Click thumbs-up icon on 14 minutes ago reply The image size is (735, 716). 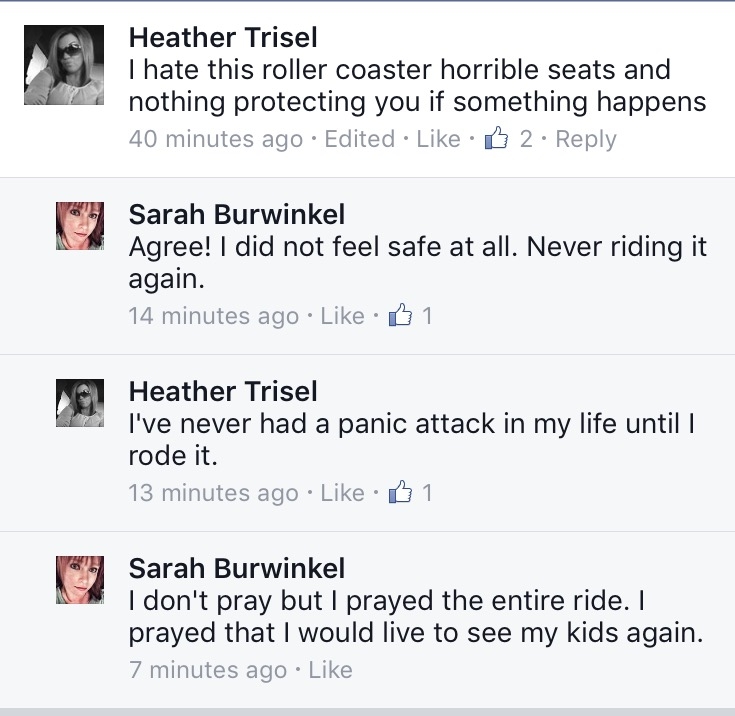point(400,316)
